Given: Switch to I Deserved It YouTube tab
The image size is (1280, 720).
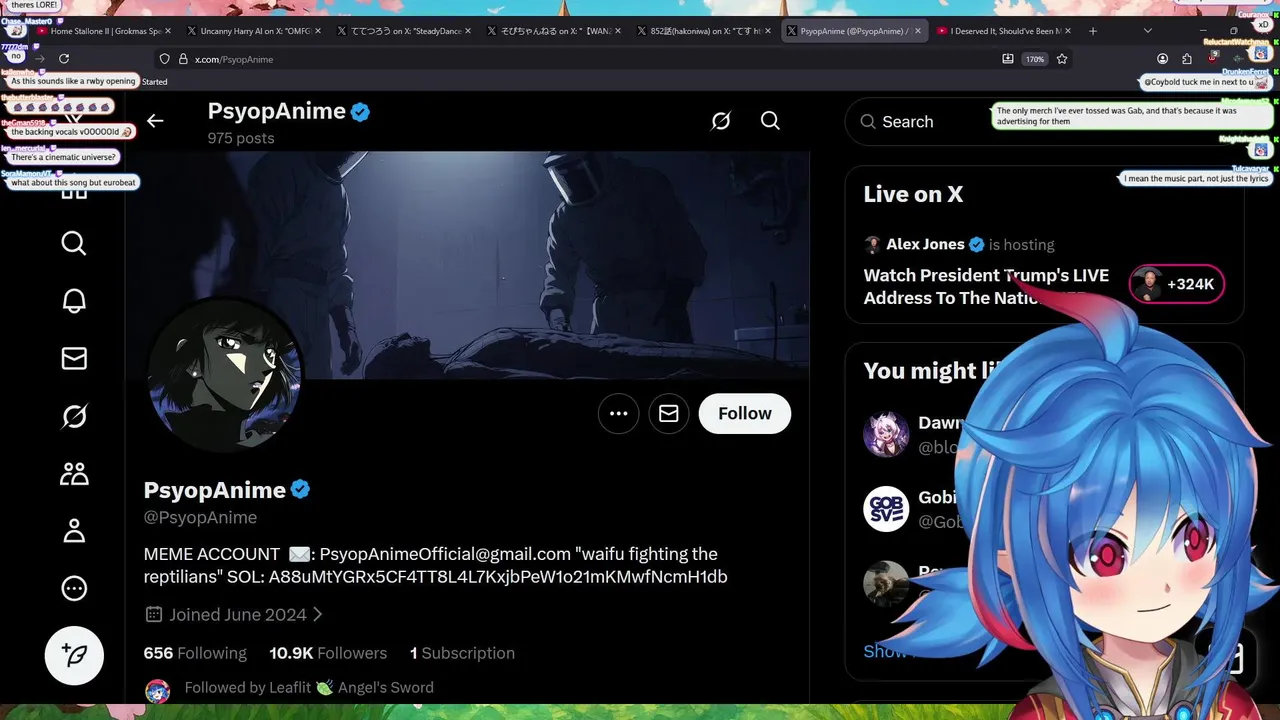Looking at the screenshot, I should click(x=1002, y=31).
